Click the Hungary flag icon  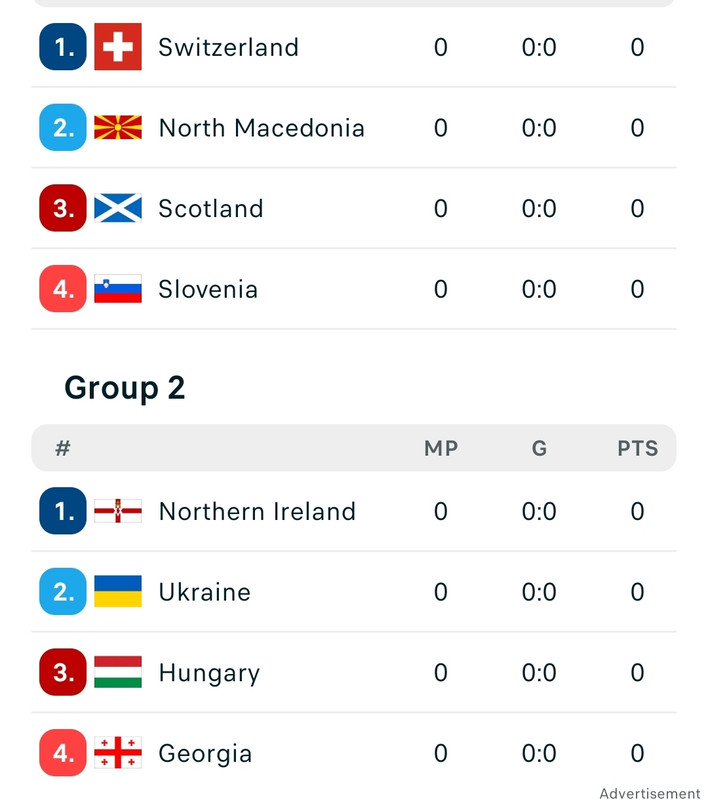click(118, 672)
